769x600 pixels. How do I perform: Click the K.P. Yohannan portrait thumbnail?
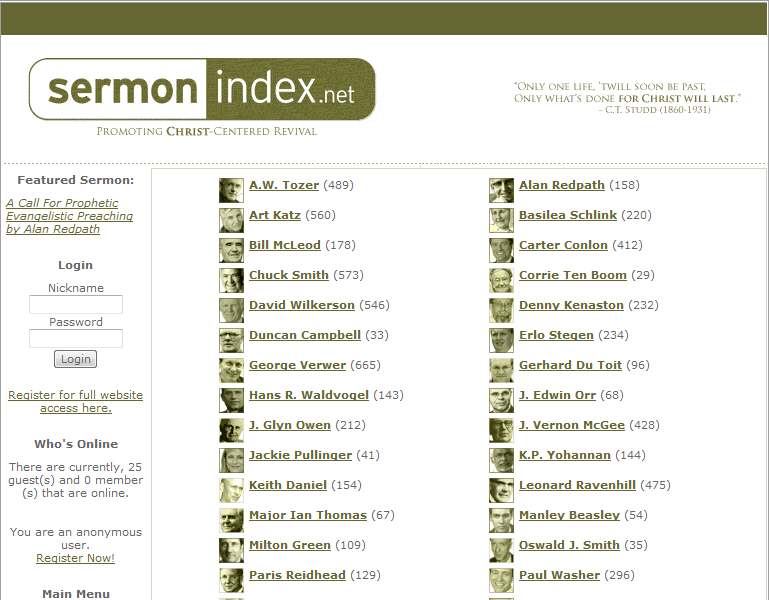(501, 460)
